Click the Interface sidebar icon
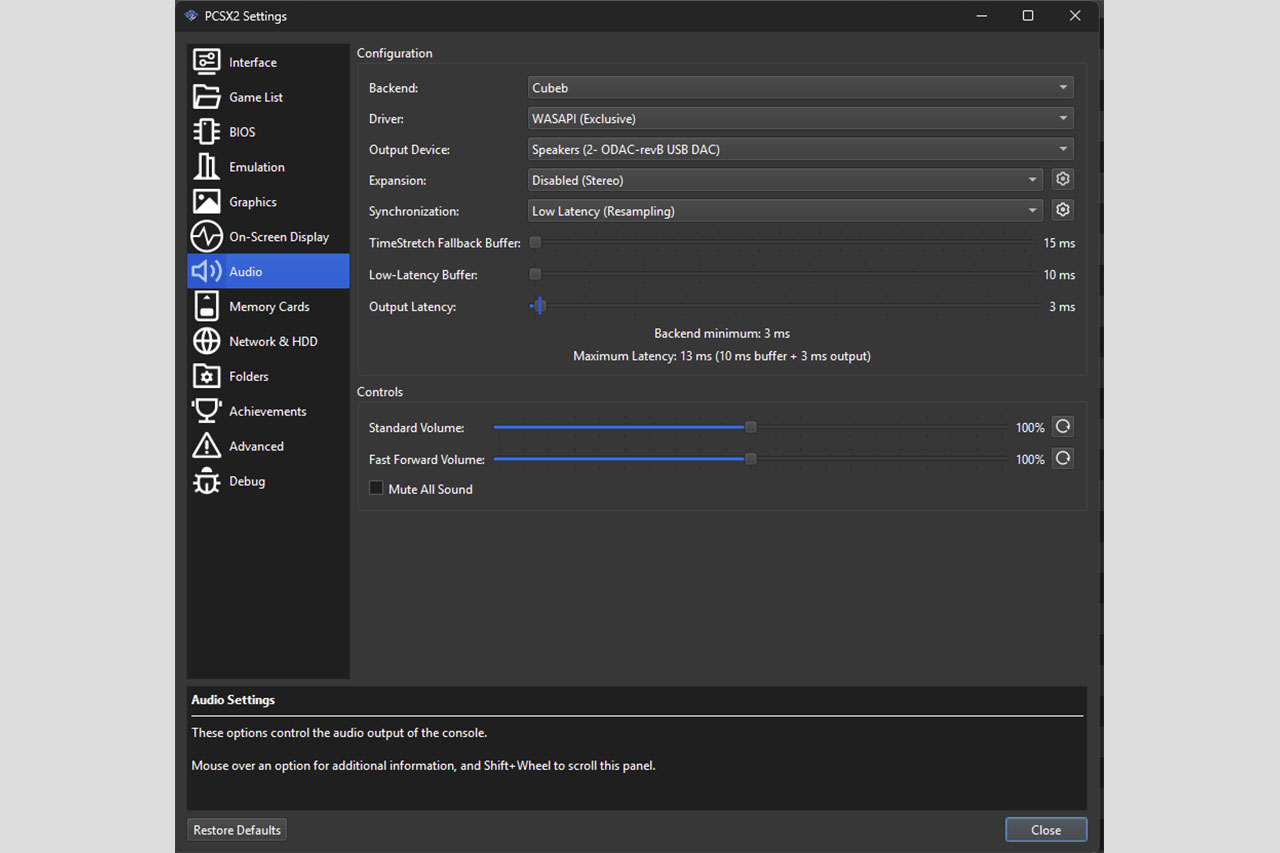 206,62
